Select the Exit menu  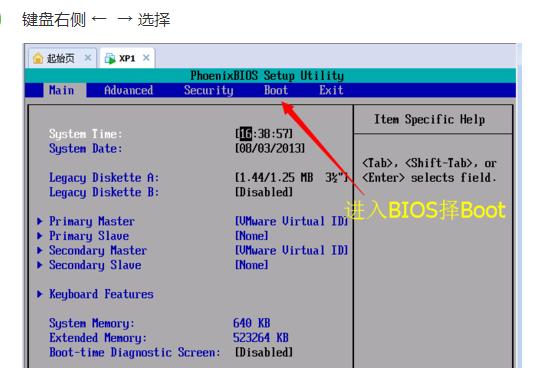(x=331, y=90)
